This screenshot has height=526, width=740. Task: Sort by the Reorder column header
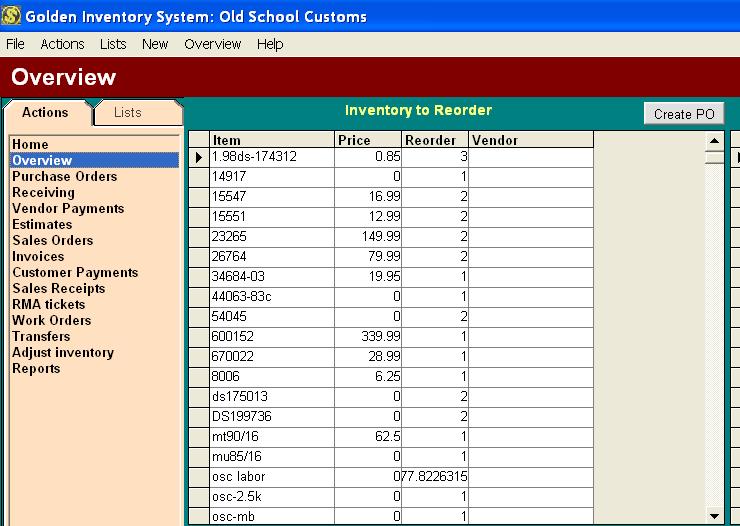click(x=435, y=140)
